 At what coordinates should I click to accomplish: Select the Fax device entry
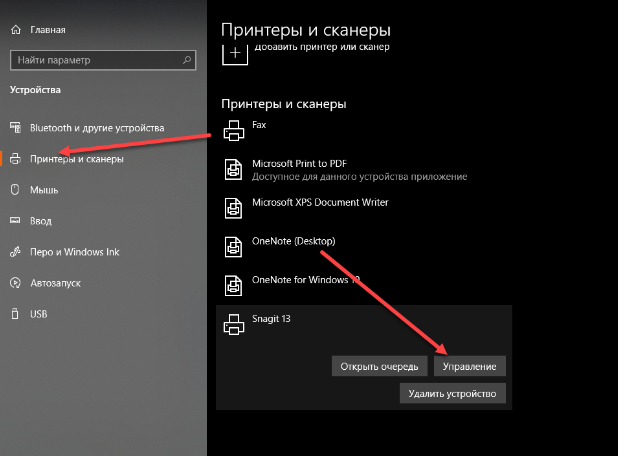(259, 125)
